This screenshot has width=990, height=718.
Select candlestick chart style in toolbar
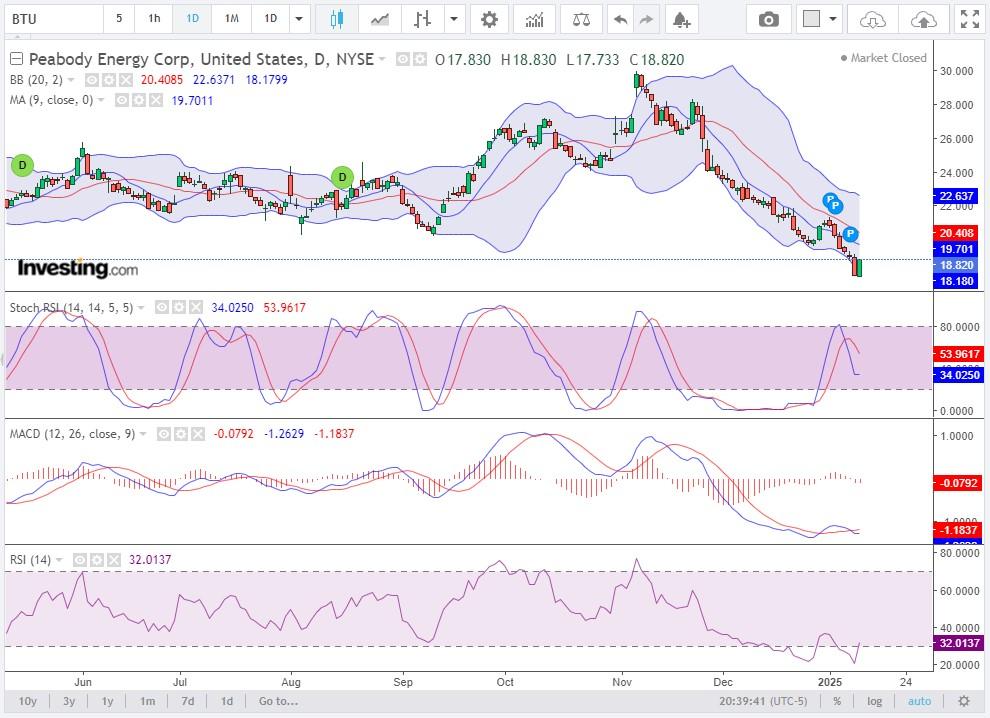pos(337,19)
